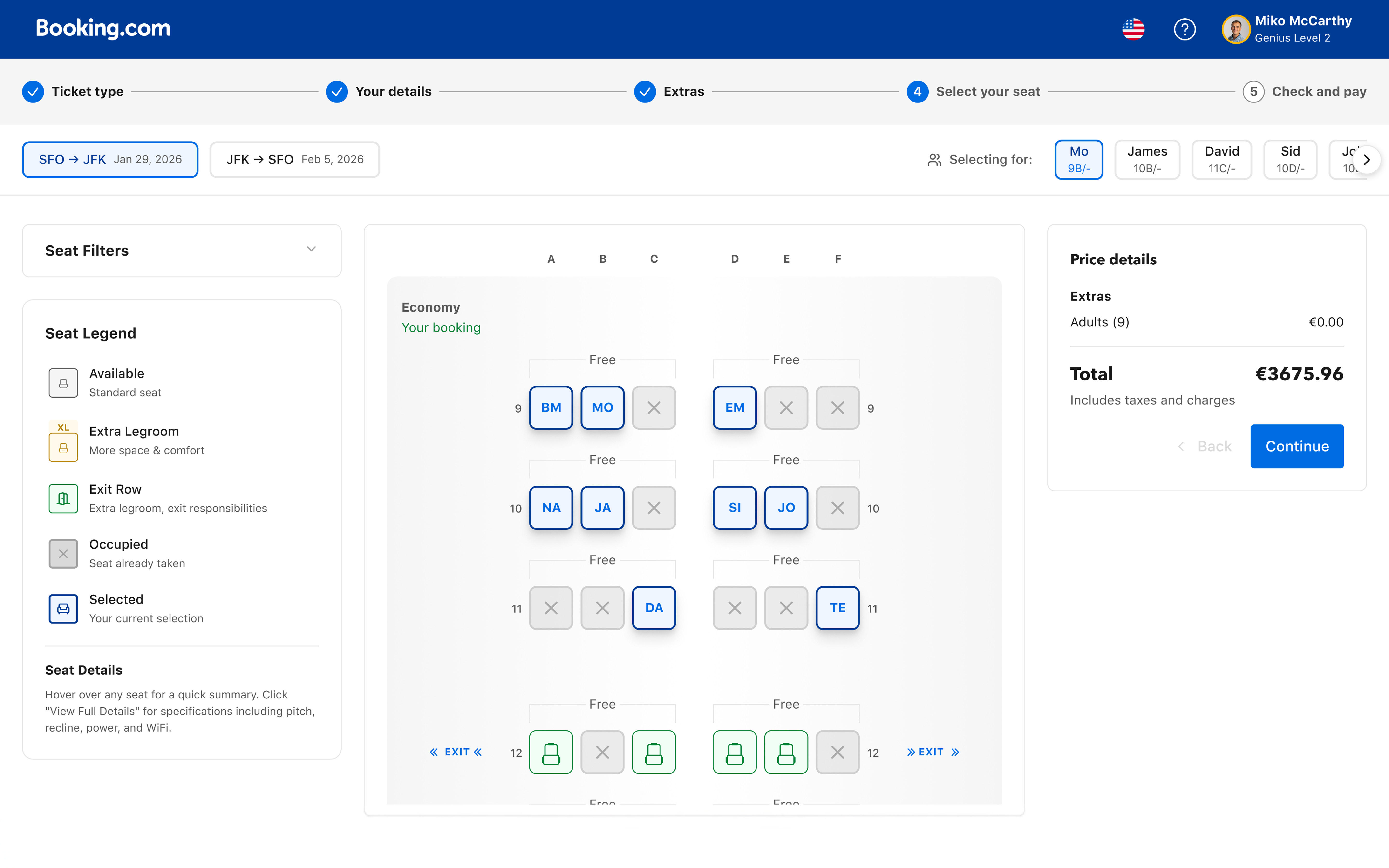
Task: Click the Selecting for people icon
Action: pyautogui.click(x=934, y=160)
